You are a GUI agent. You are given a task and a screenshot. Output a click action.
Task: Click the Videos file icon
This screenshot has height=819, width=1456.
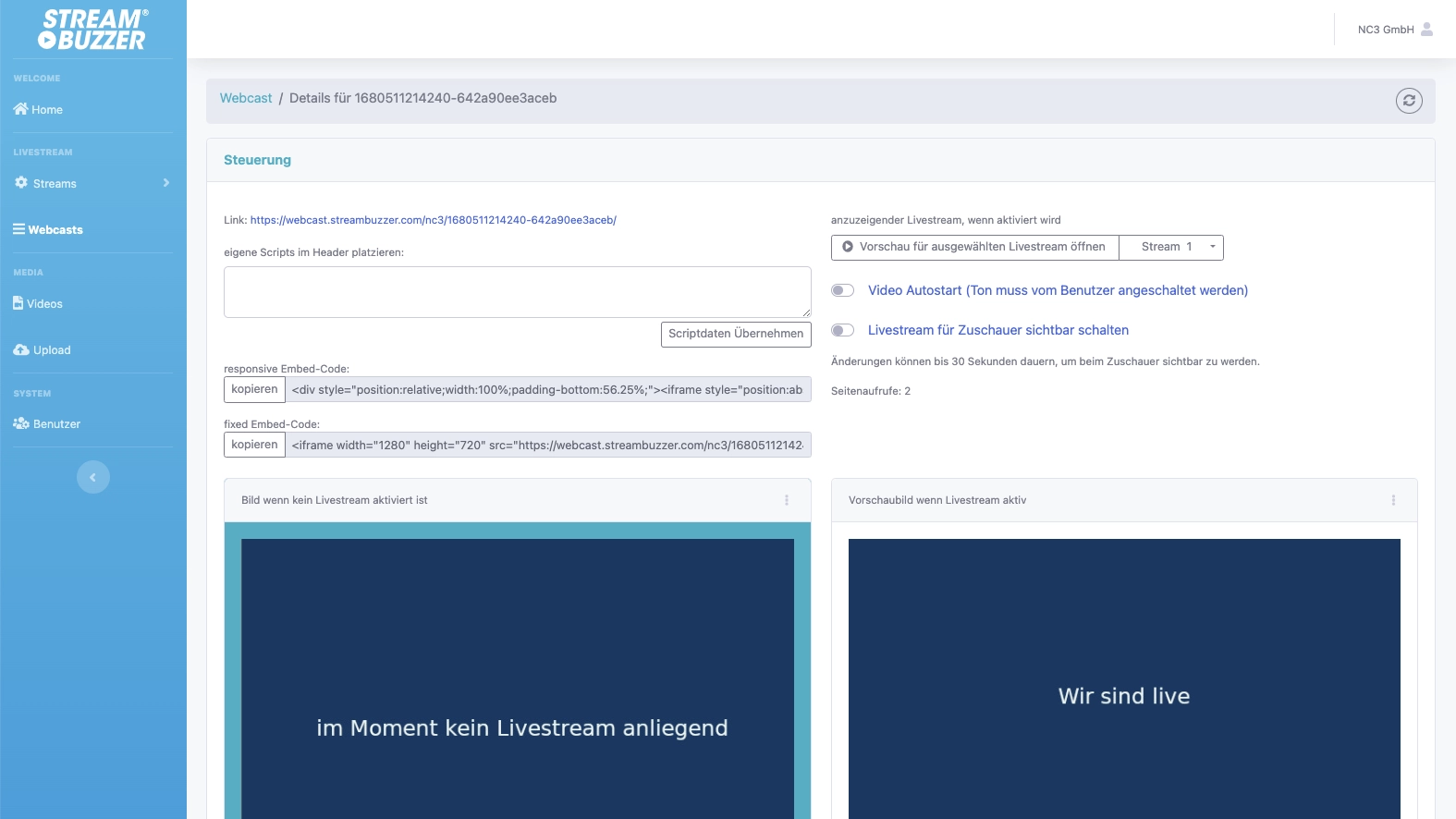(x=18, y=303)
